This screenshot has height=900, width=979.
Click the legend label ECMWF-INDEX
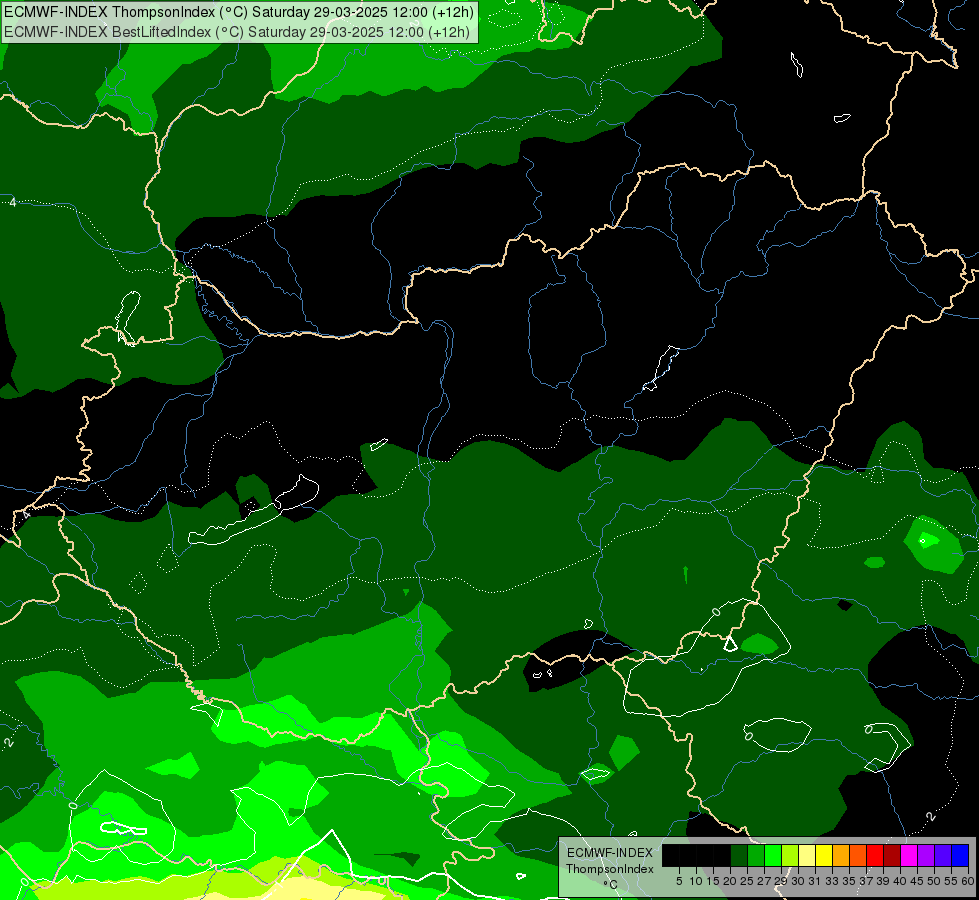[610, 853]
